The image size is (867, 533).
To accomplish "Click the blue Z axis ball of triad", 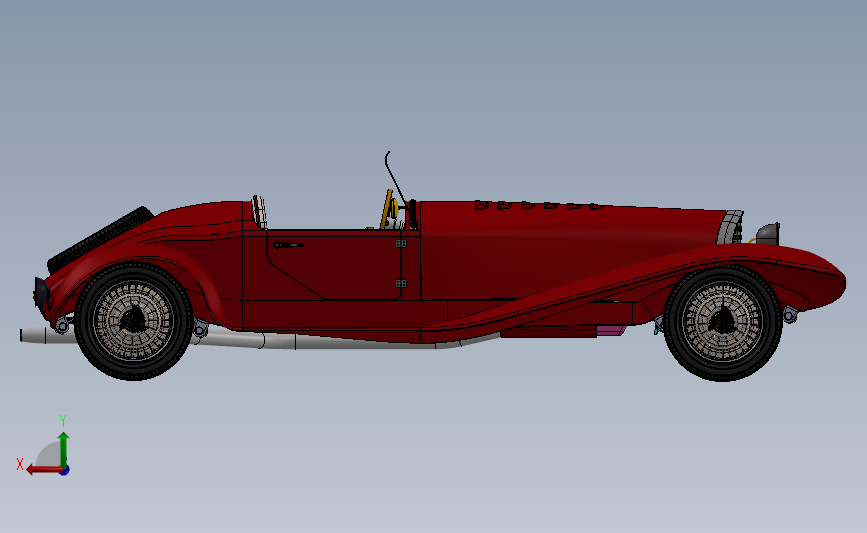I will click(65, 471).
